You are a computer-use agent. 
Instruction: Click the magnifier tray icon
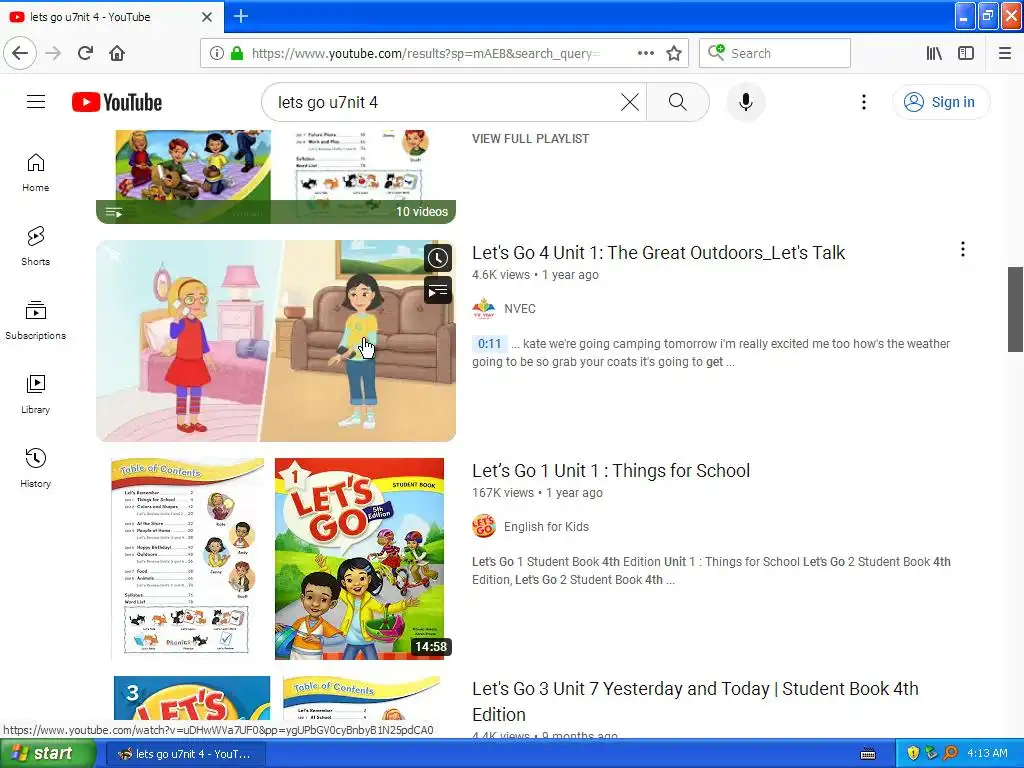click(951, 753)
